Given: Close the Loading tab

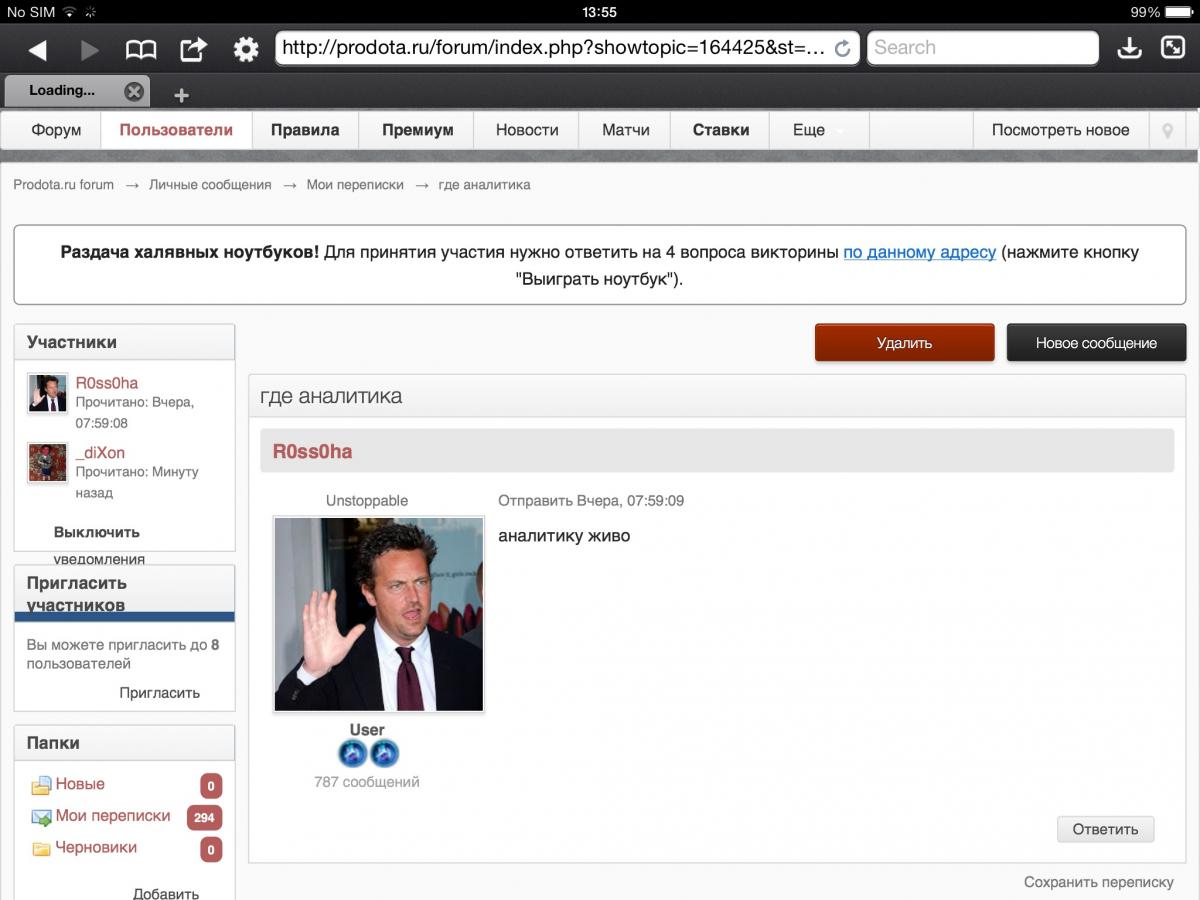Looking at the screenshot, I should [134, 92].
